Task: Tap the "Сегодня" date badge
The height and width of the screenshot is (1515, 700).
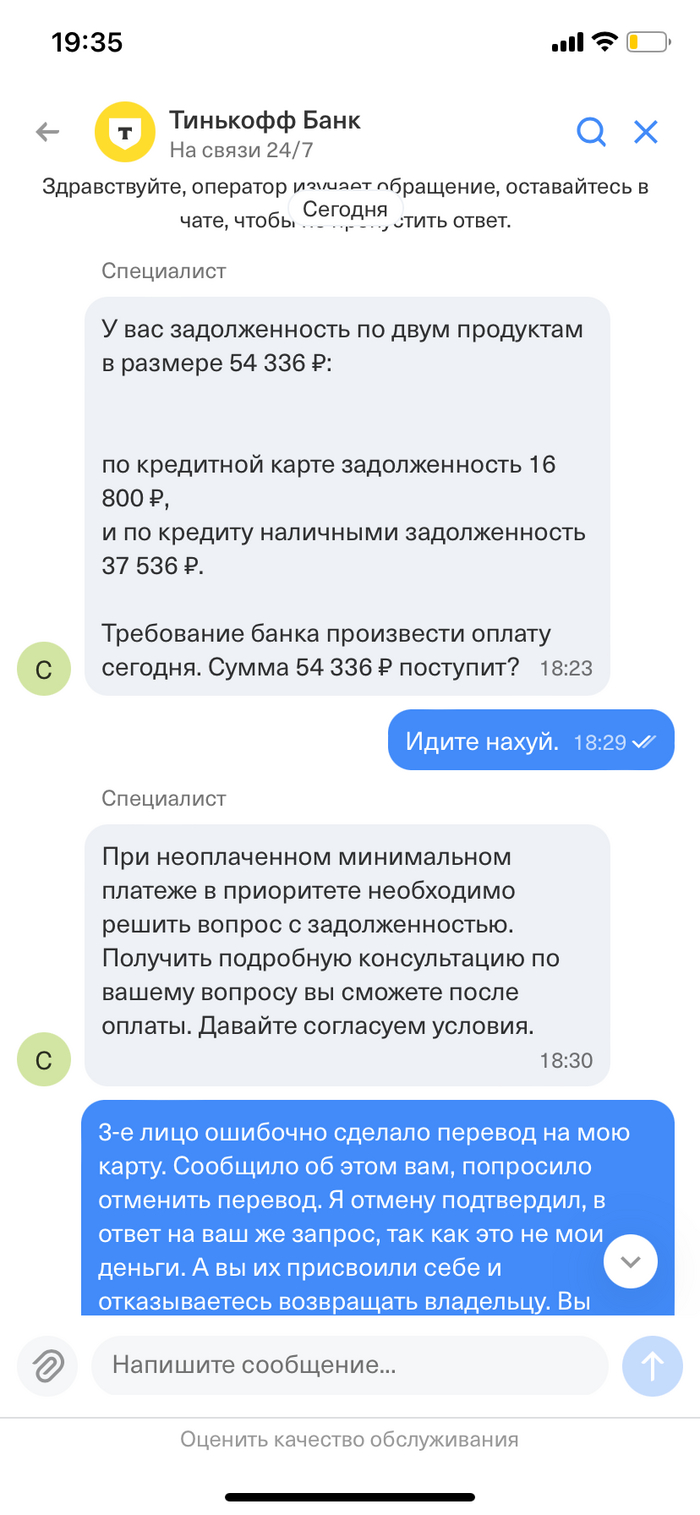Action: tap(344, 210)
